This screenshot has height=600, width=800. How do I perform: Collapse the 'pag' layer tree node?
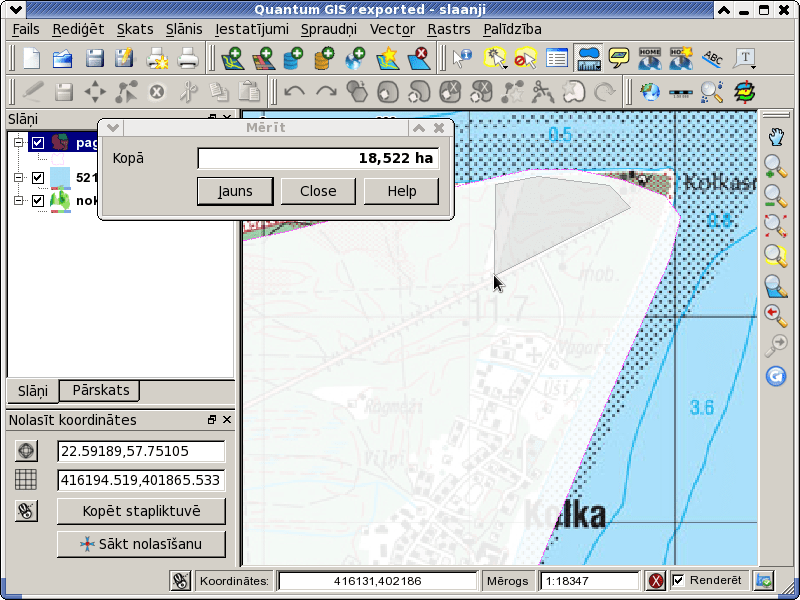pyautogui.click(x=19, y=142)
